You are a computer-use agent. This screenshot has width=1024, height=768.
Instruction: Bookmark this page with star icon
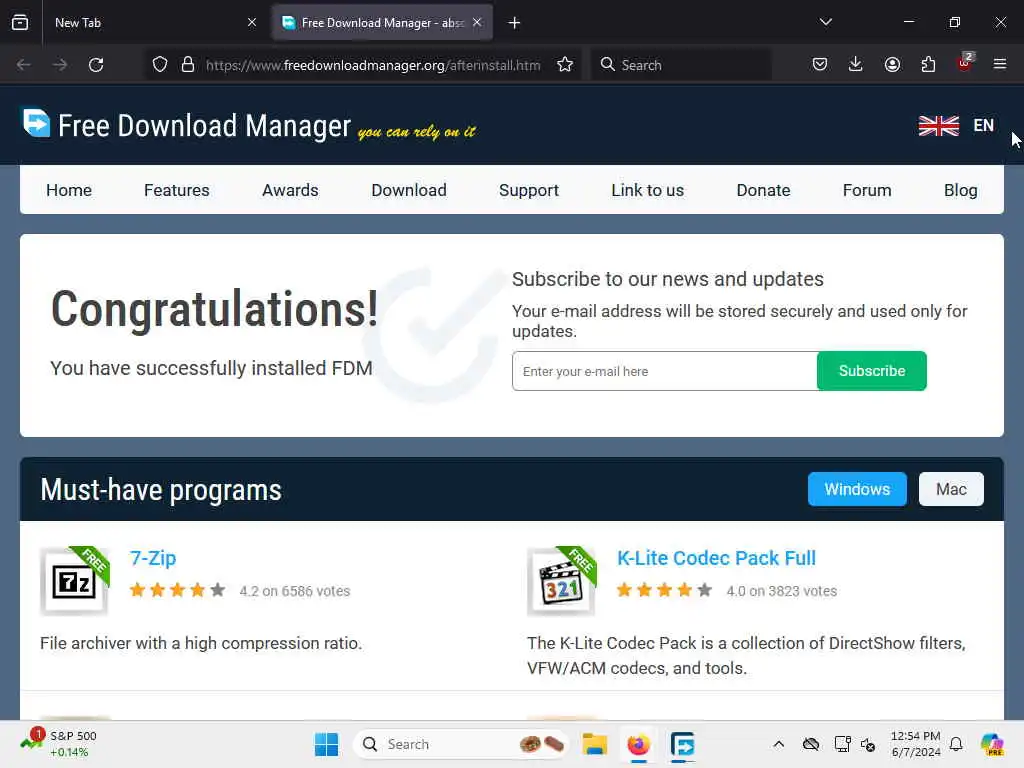(566, 65)
